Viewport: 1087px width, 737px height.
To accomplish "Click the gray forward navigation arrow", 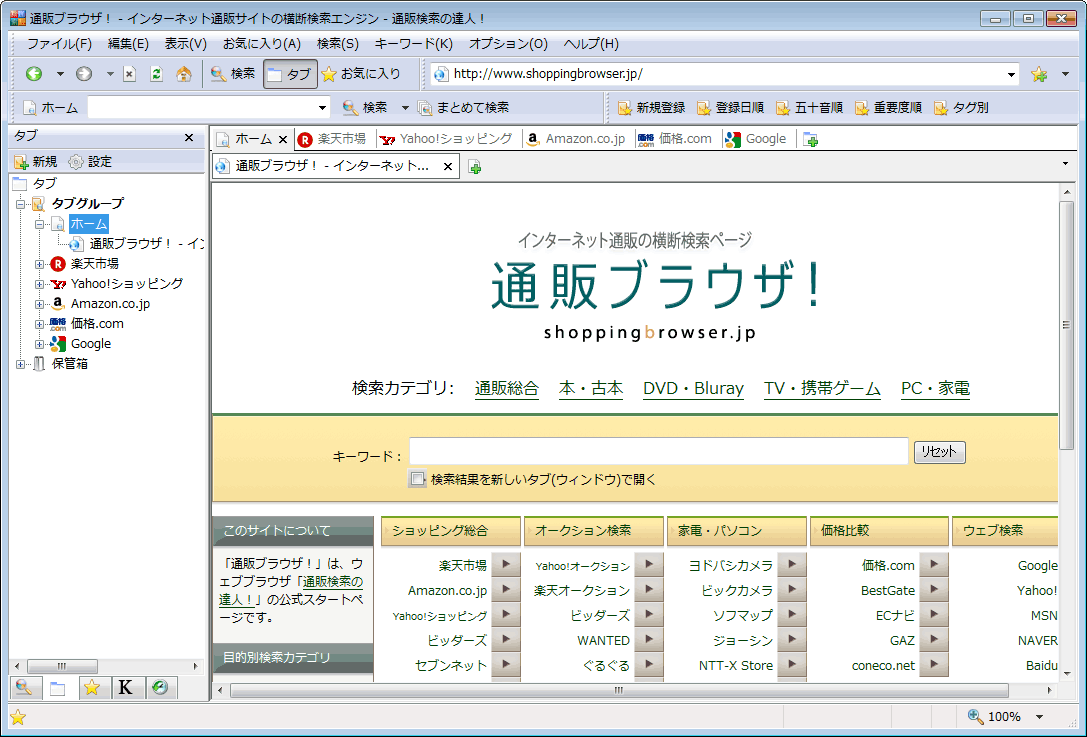I will (84, 73).
